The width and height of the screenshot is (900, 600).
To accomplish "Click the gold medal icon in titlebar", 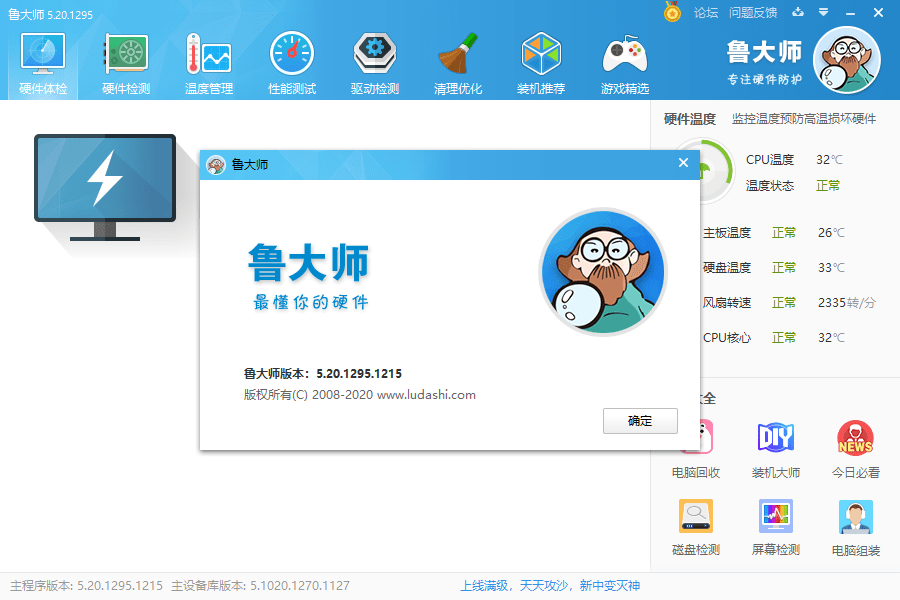I will click(x=670, y=13).
